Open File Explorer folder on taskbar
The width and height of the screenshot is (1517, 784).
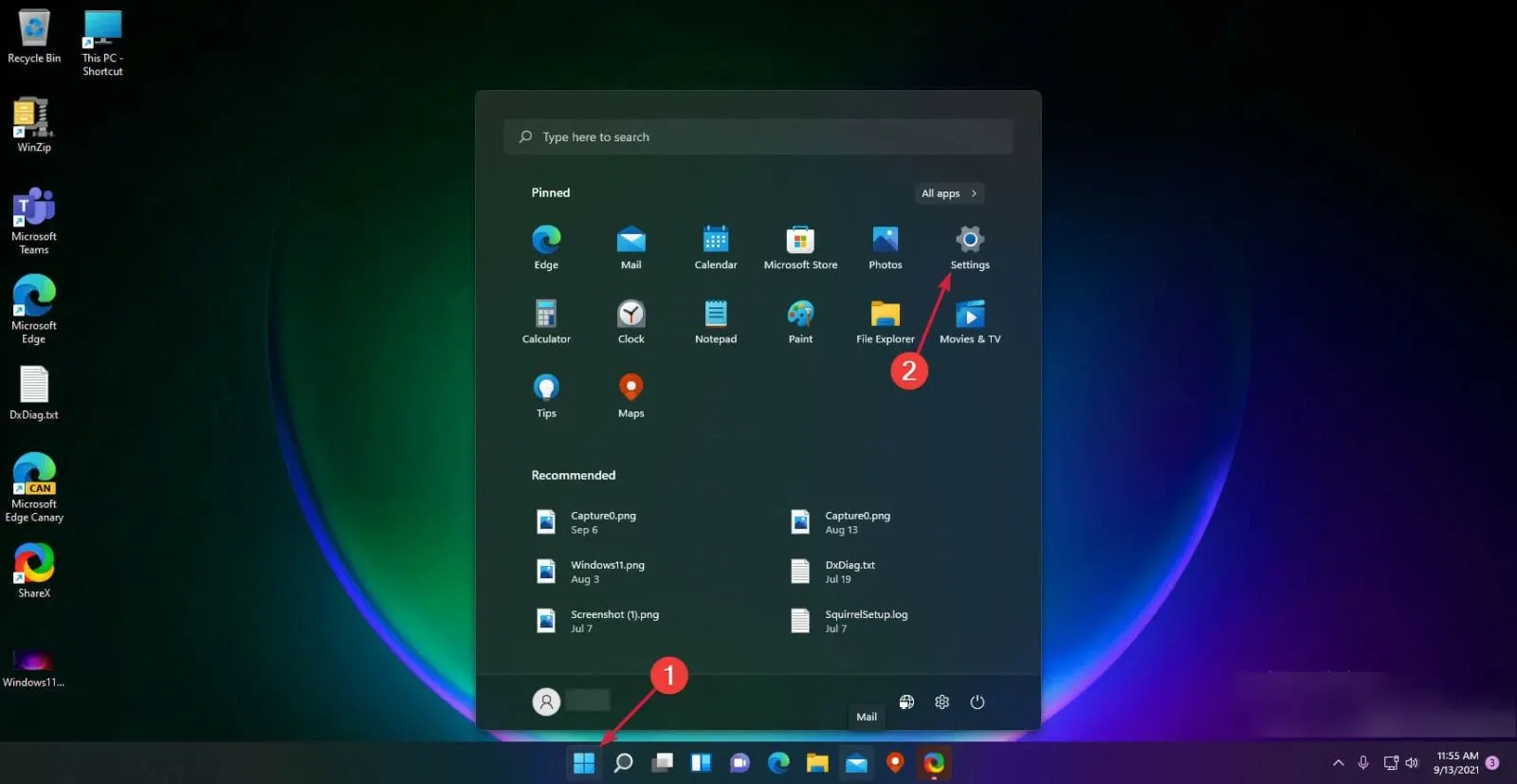(817, 762)
